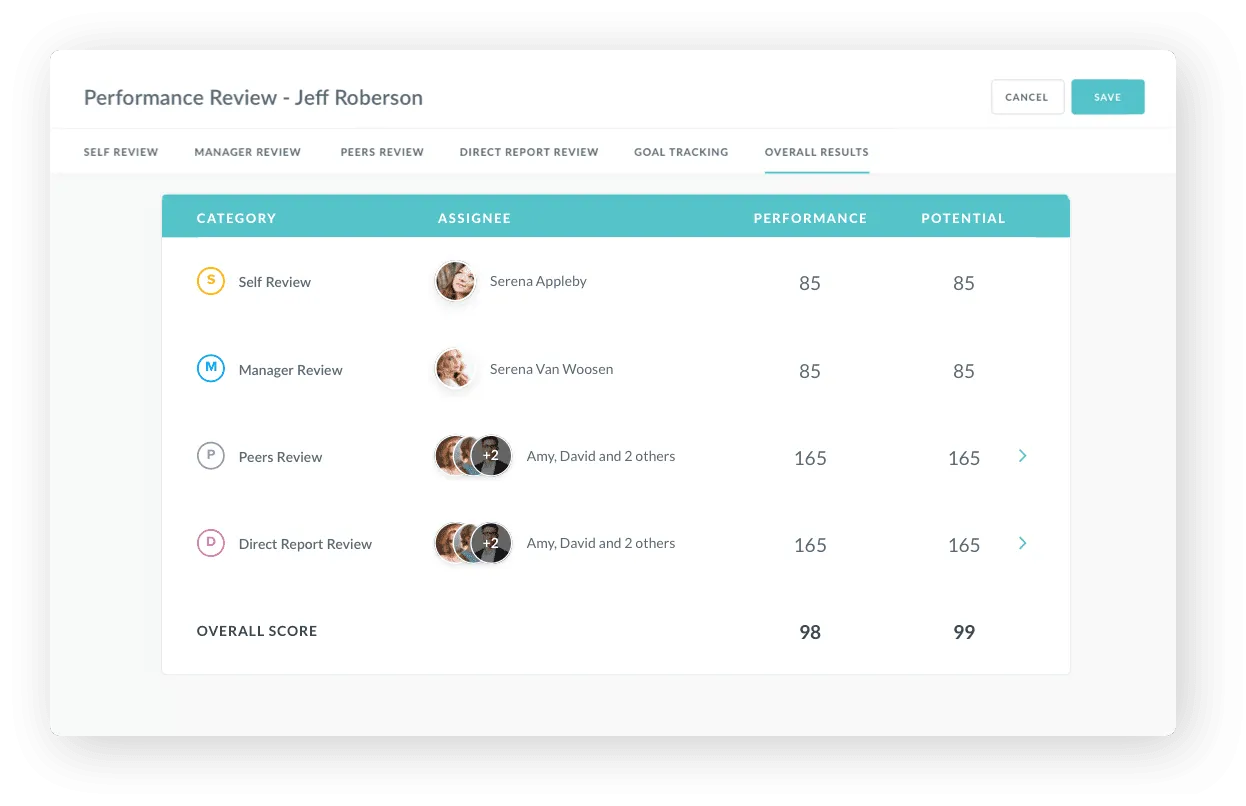
Task: Click 'Amy, David and 2 others' in Peers row
Action: tap(601, 456)
